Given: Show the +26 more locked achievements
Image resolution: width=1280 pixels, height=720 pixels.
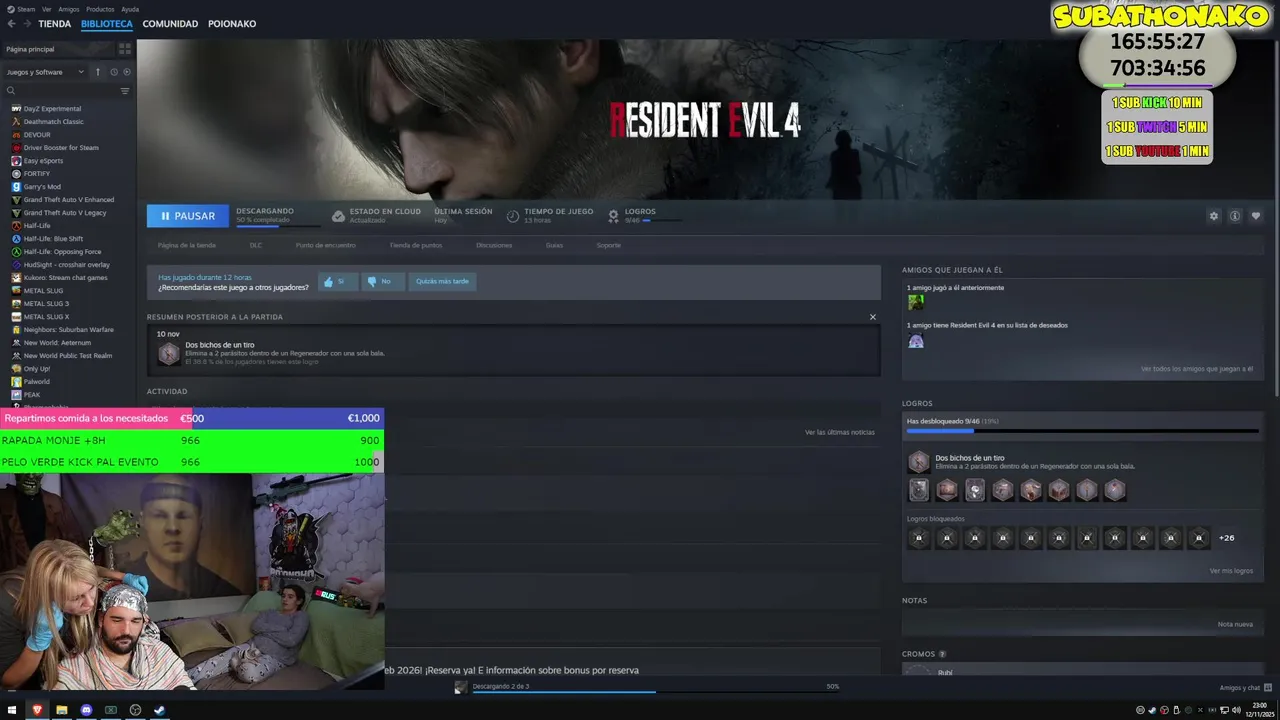Looking at the screenshot, I should tap(1227, 538).
